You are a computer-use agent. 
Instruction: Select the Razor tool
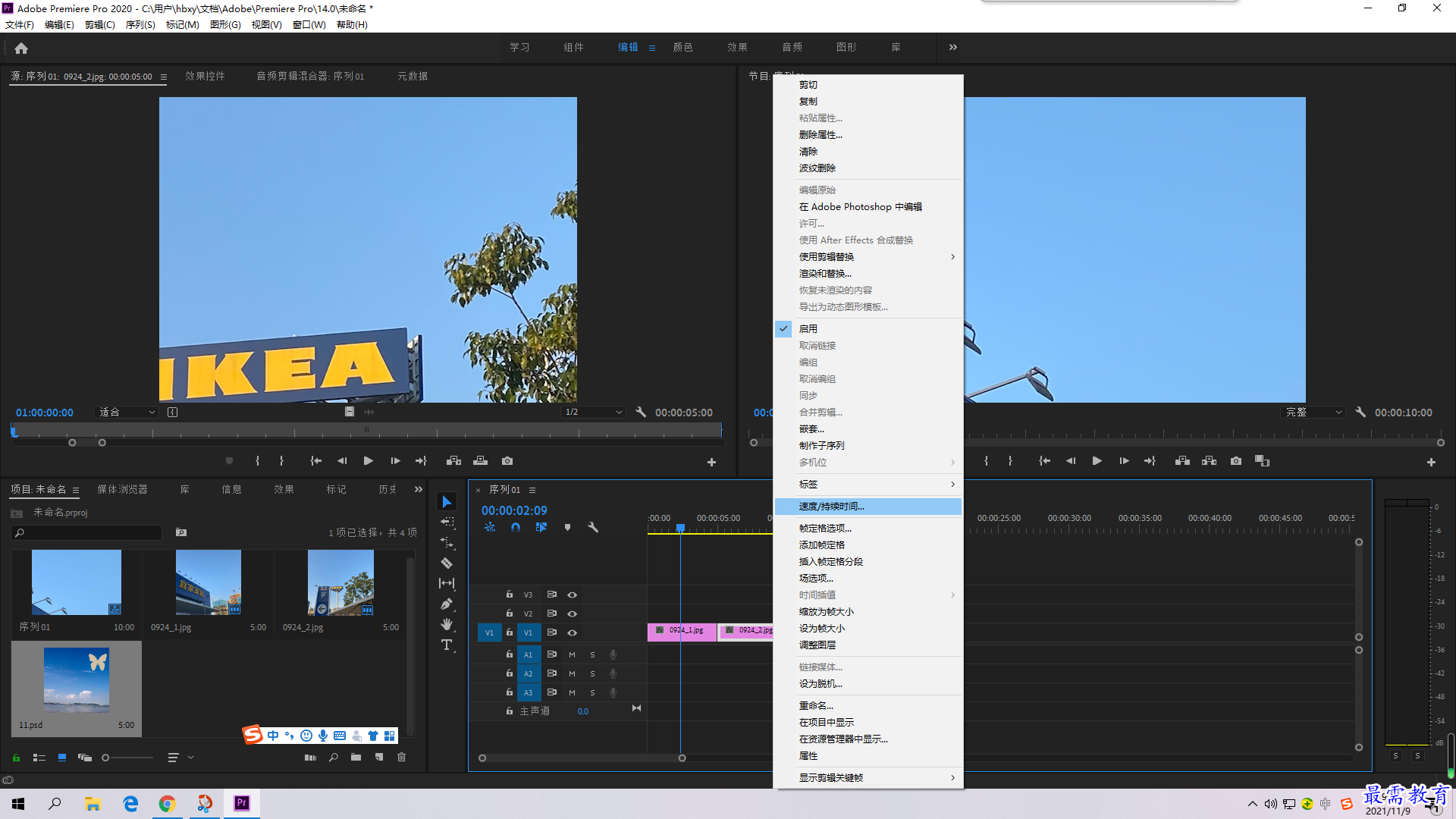point(447,563)
